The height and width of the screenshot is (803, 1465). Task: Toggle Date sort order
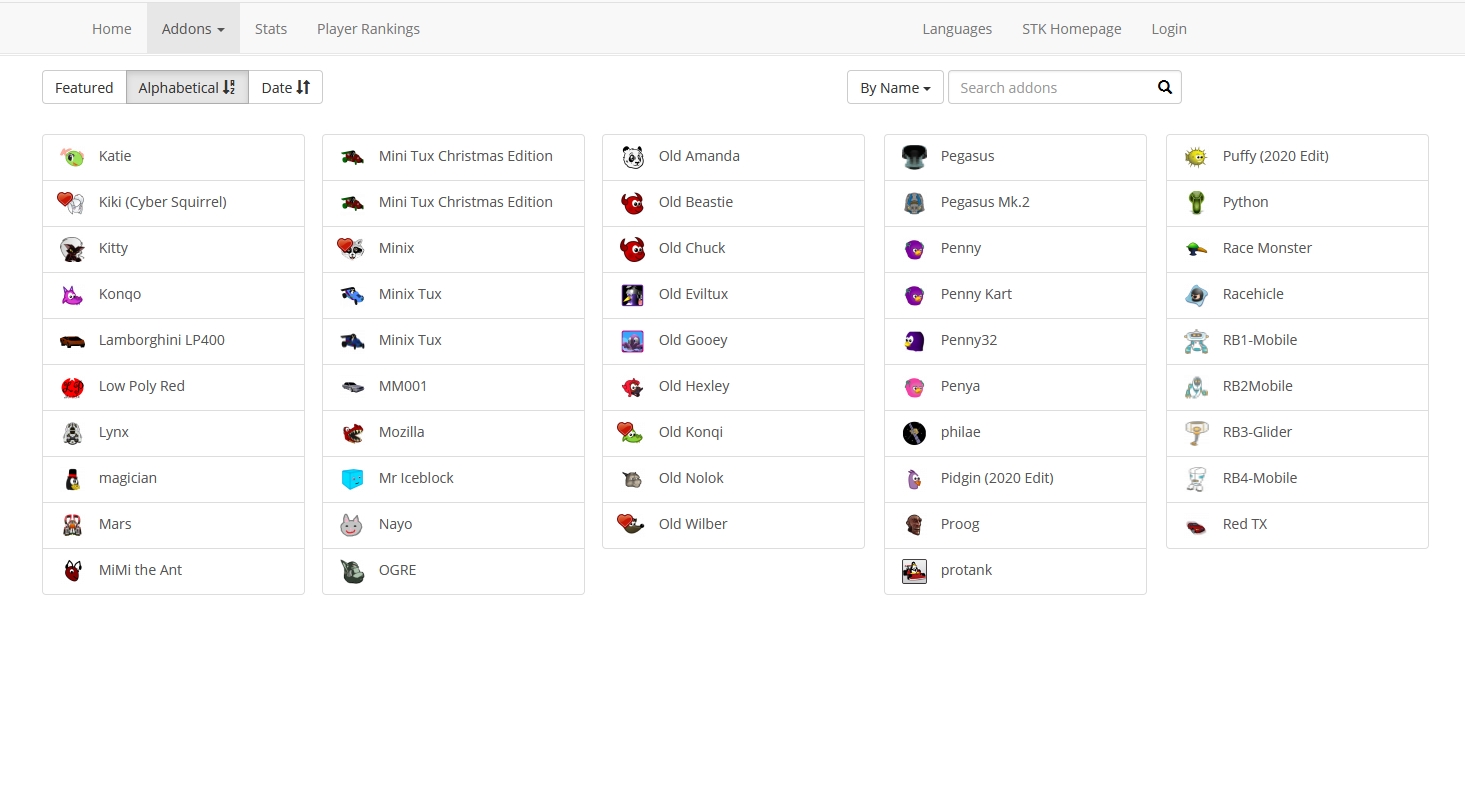pyautogui.click(x=285, y=87)
